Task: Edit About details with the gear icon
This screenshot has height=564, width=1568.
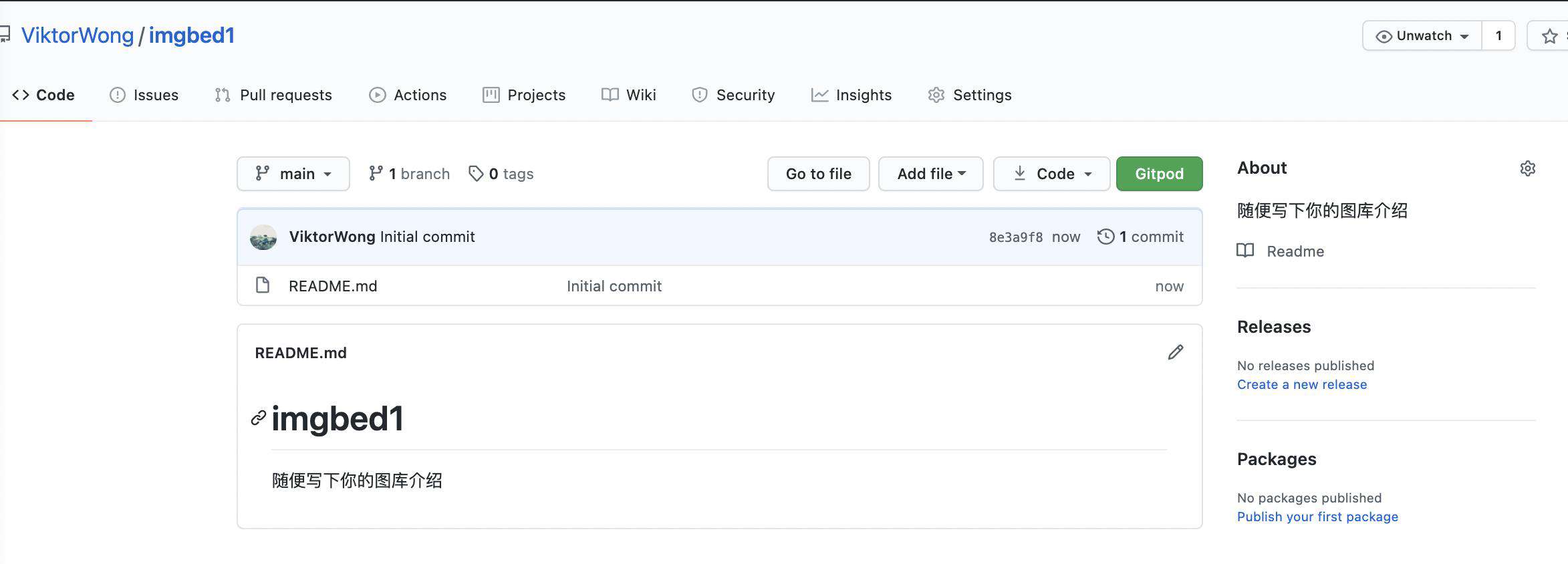Action: pos(1528,168)
